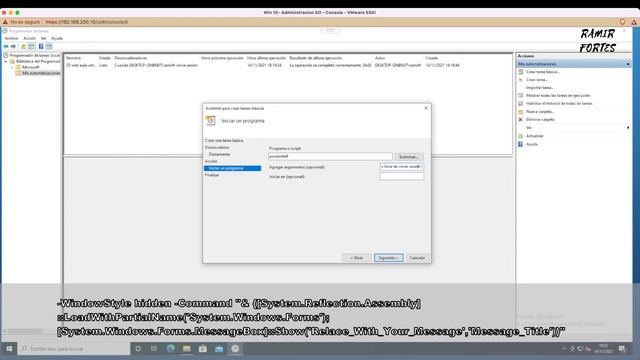Click the Crear tarea básica action icon

(520, 72)
